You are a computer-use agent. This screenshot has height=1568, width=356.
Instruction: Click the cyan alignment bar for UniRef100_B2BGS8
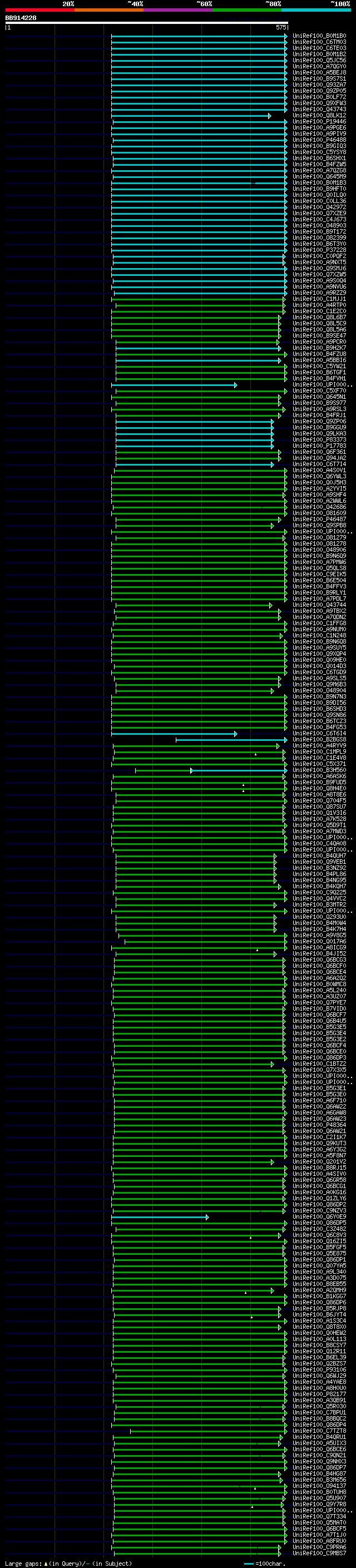[x=232, y=740]
